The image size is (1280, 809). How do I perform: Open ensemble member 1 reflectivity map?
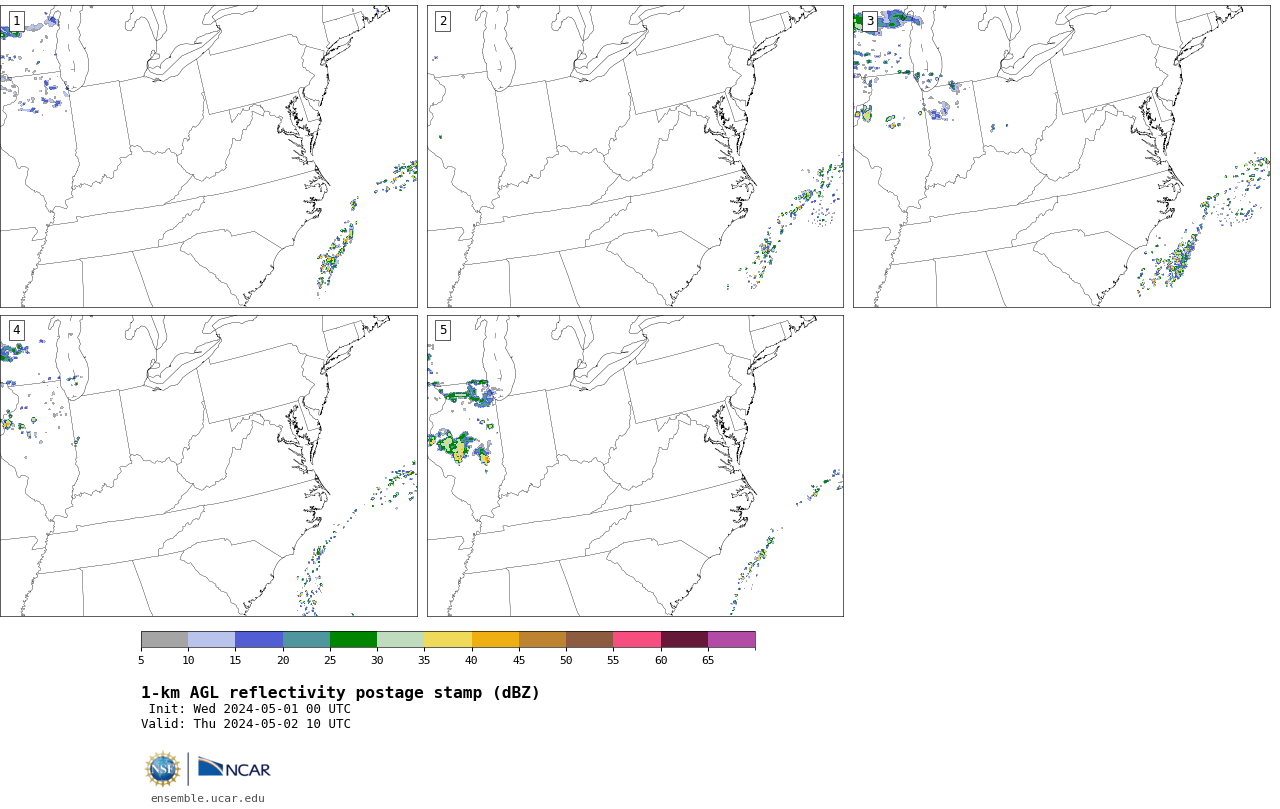pyautogui.click(x=208, y=156)
